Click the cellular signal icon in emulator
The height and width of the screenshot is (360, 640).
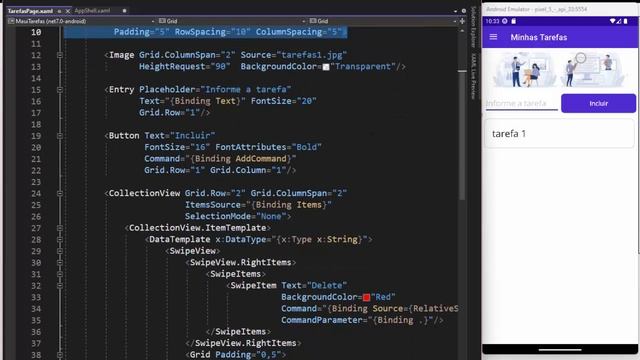[x=619, y=21]
